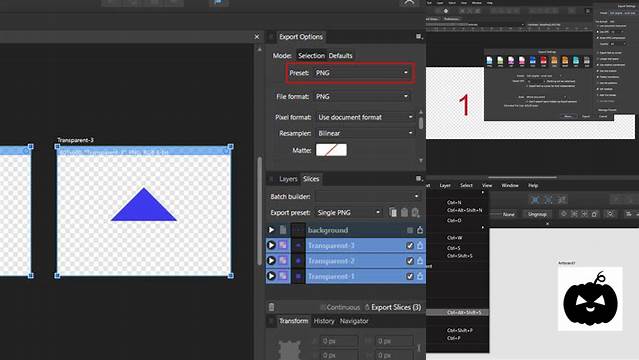
Task: Open the Export Options panel menu icon
Action: tap(419, 37)
